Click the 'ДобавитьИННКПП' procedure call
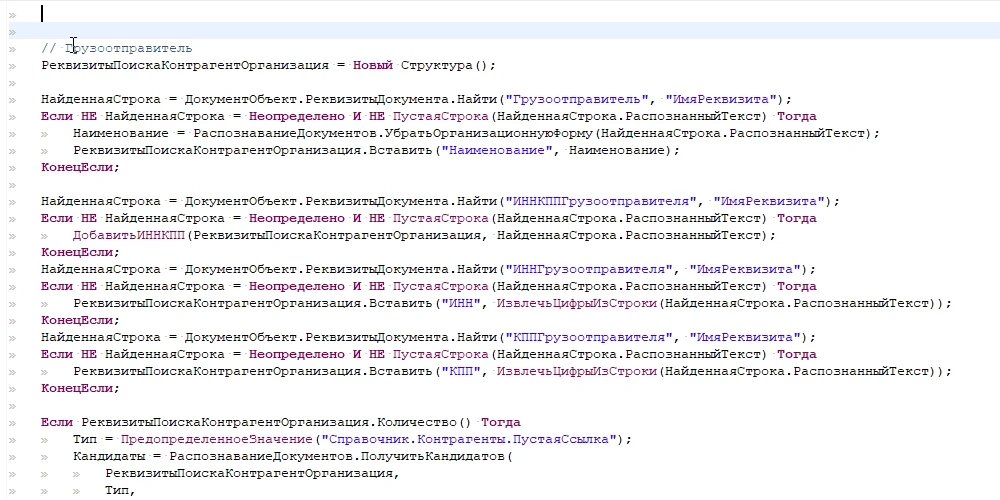This screenshot has height=500, width=1000. click(x=129, y=235)
